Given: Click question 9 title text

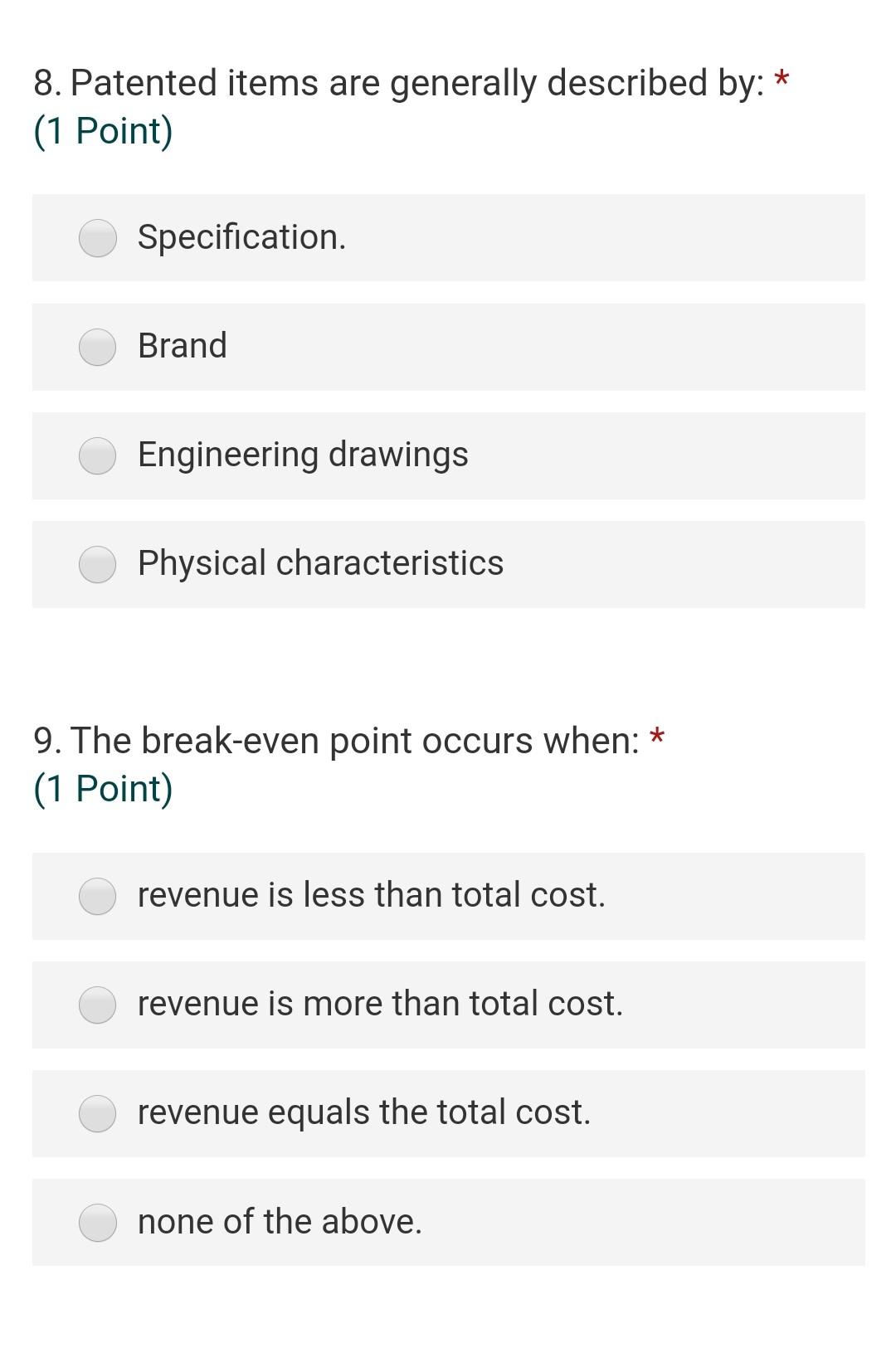Looking at the screenshot, I should coord(344,741).
